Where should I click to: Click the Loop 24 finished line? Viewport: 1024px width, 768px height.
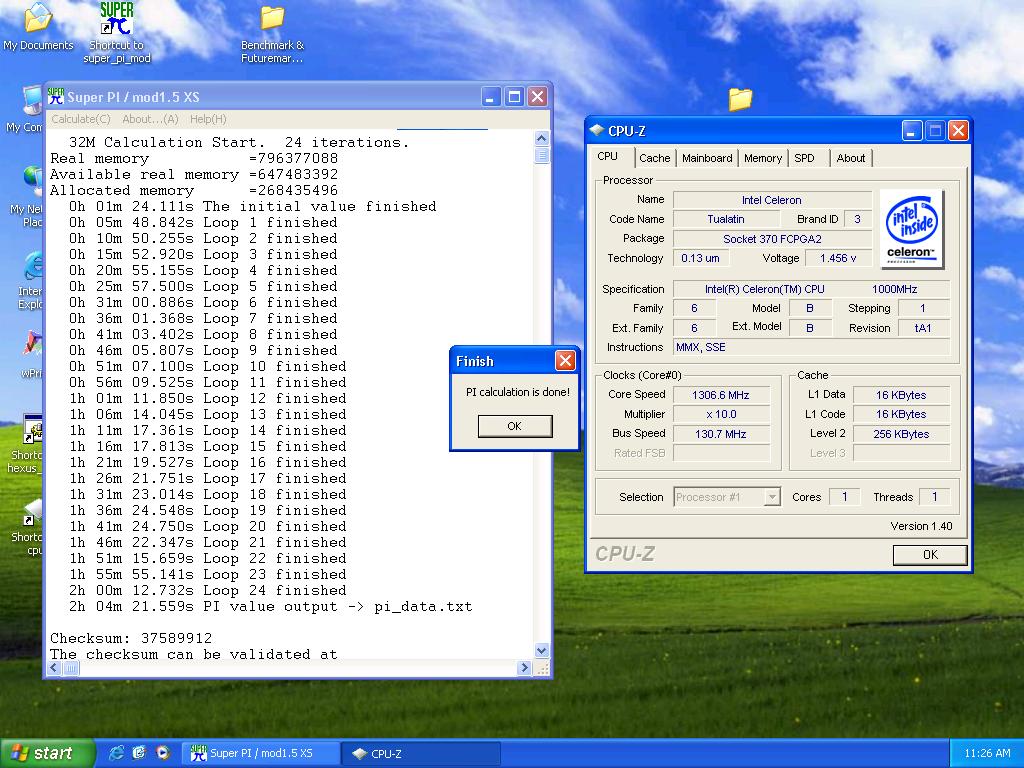coord(208,590)
